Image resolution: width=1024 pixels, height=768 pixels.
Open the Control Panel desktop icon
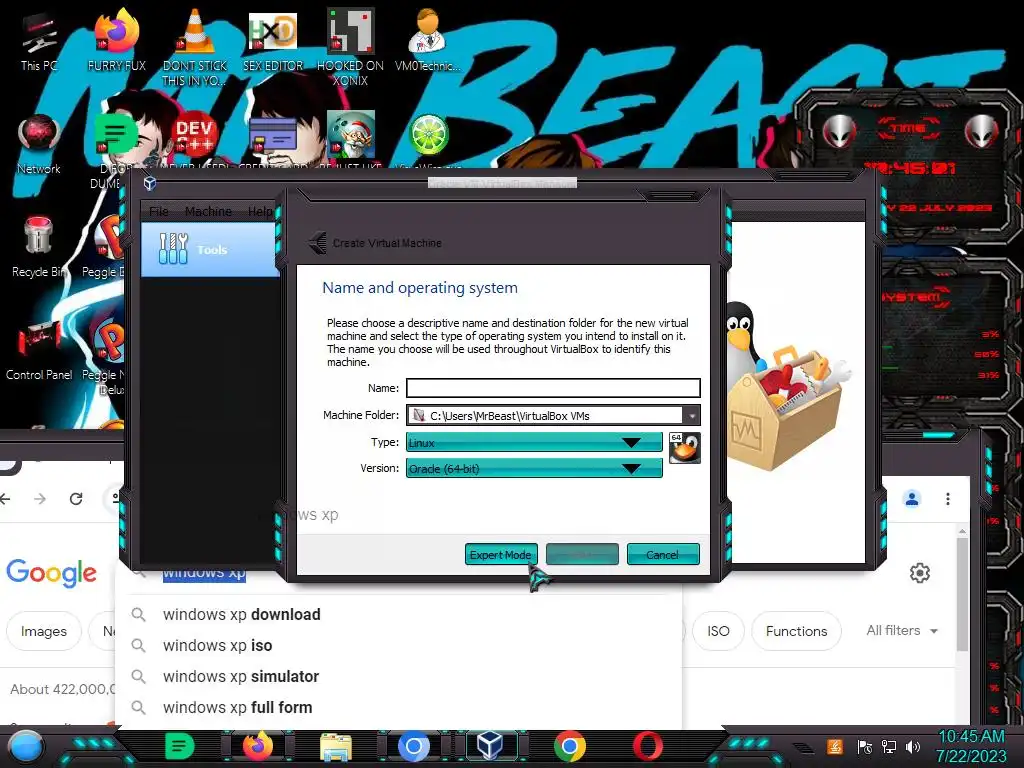39,351
